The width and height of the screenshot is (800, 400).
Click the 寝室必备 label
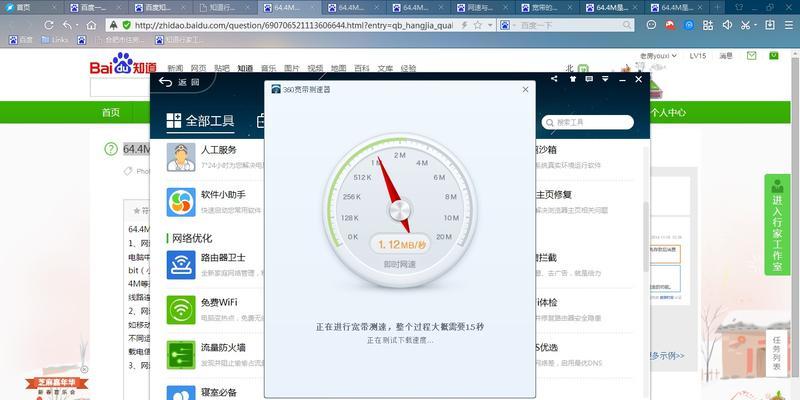pyautogui.click(x=219, y=392)
